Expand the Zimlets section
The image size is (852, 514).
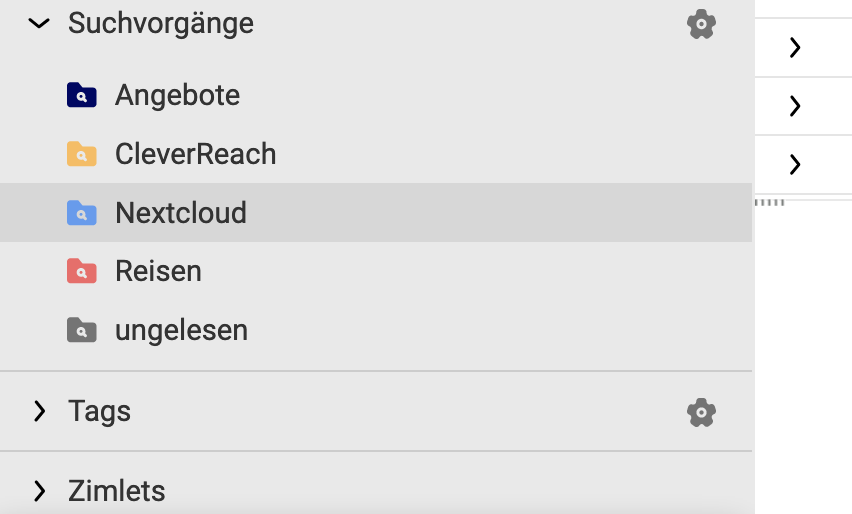pos(39,491)
